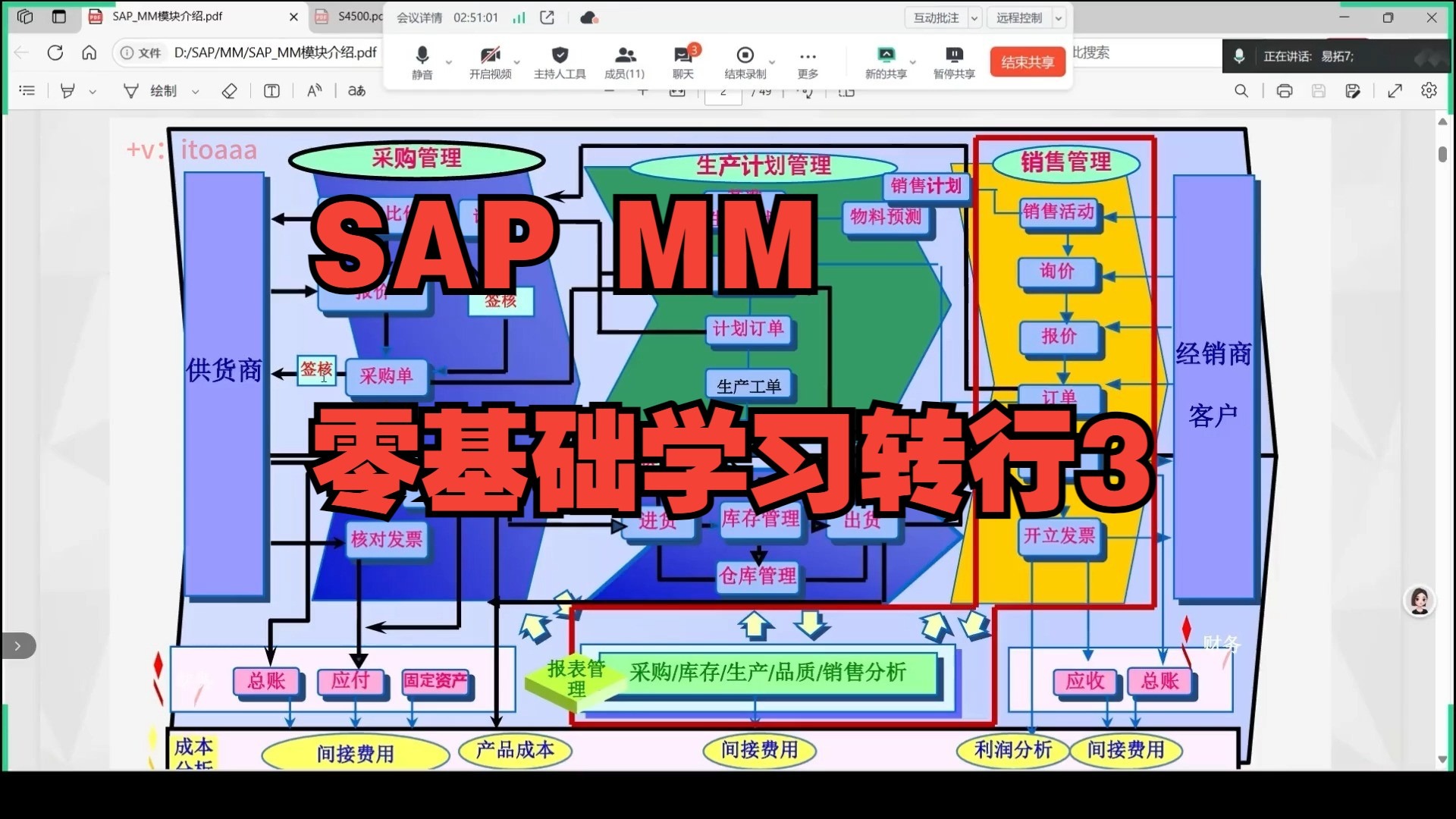The width and height of the screenshot is (1456, 819).
Task: Expand highlighter options dropdown arrow
Action: (93, 92)
